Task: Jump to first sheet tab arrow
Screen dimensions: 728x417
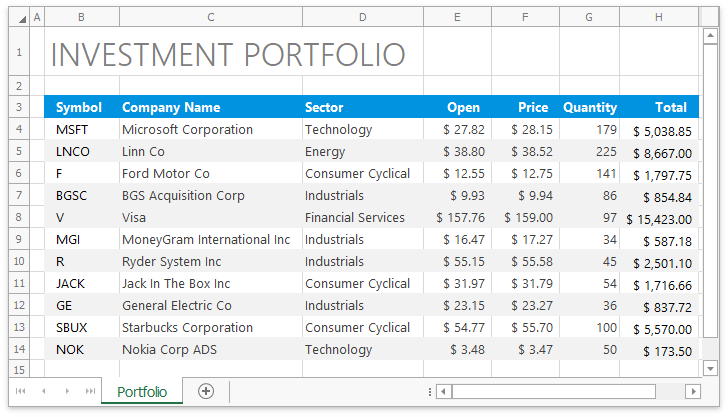Action: pos(20,391)
